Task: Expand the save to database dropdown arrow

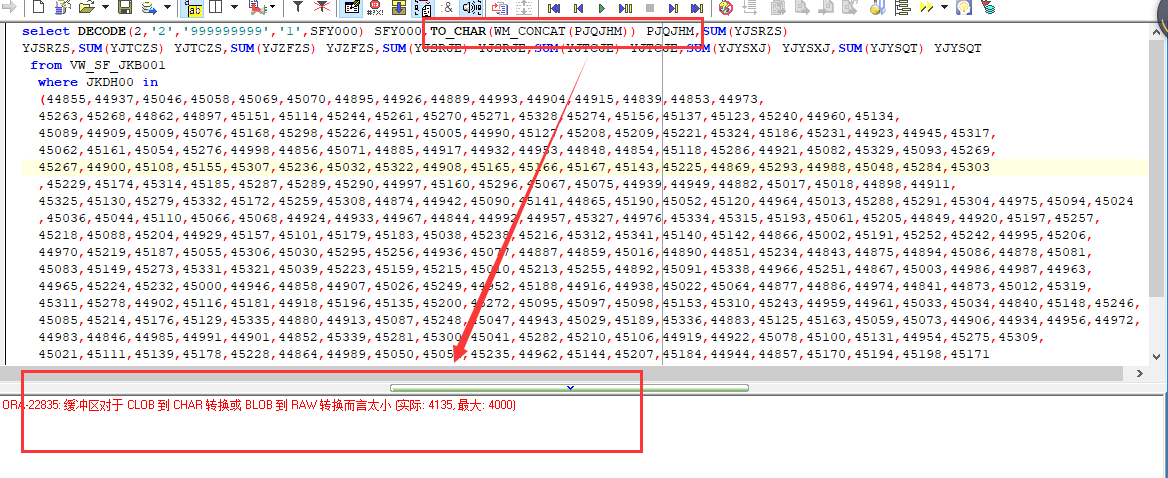Action: [x=168, y=7]
